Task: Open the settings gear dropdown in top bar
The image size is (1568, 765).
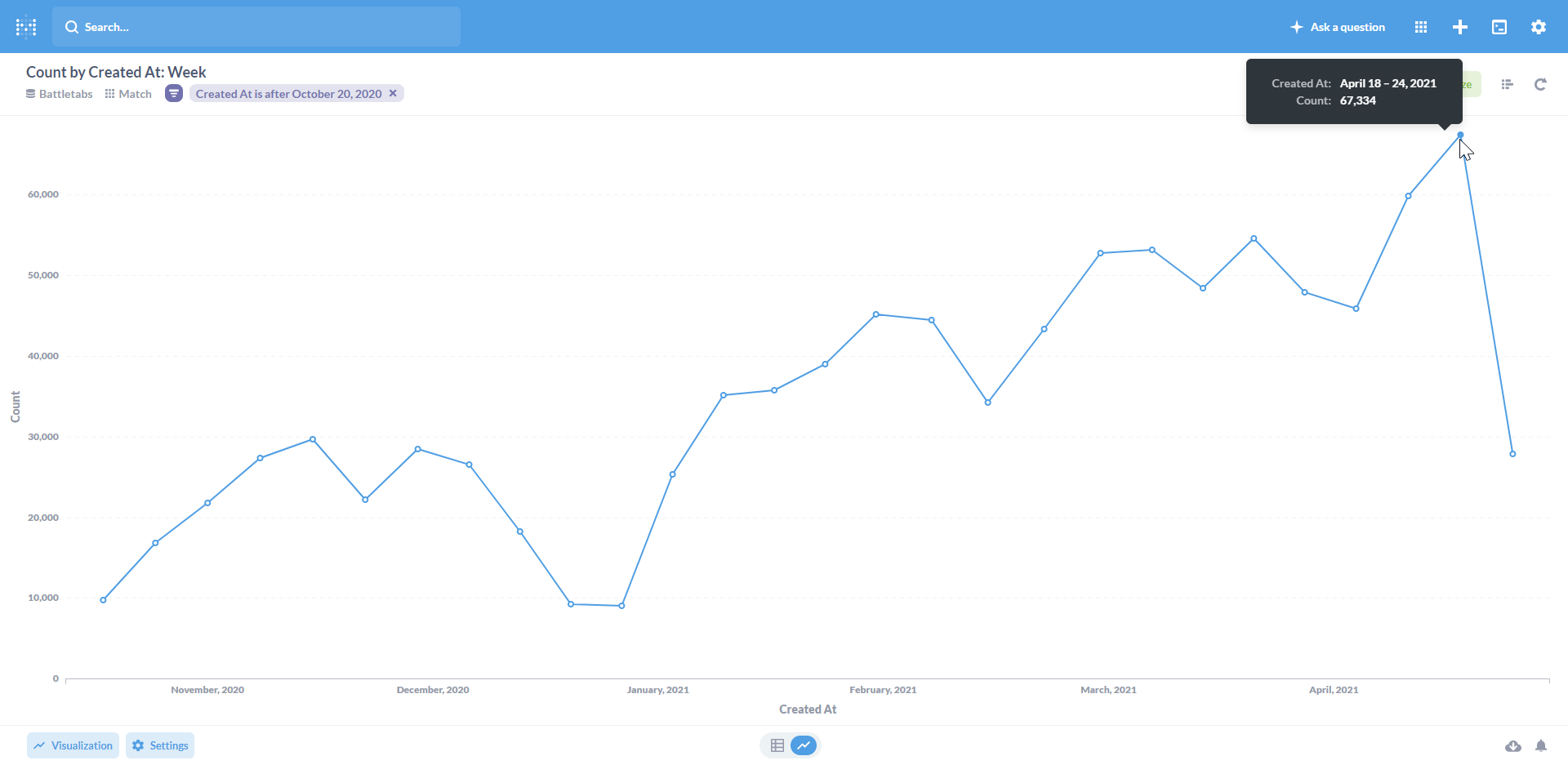Action: pyautogui.click(x=1539, y=27)
